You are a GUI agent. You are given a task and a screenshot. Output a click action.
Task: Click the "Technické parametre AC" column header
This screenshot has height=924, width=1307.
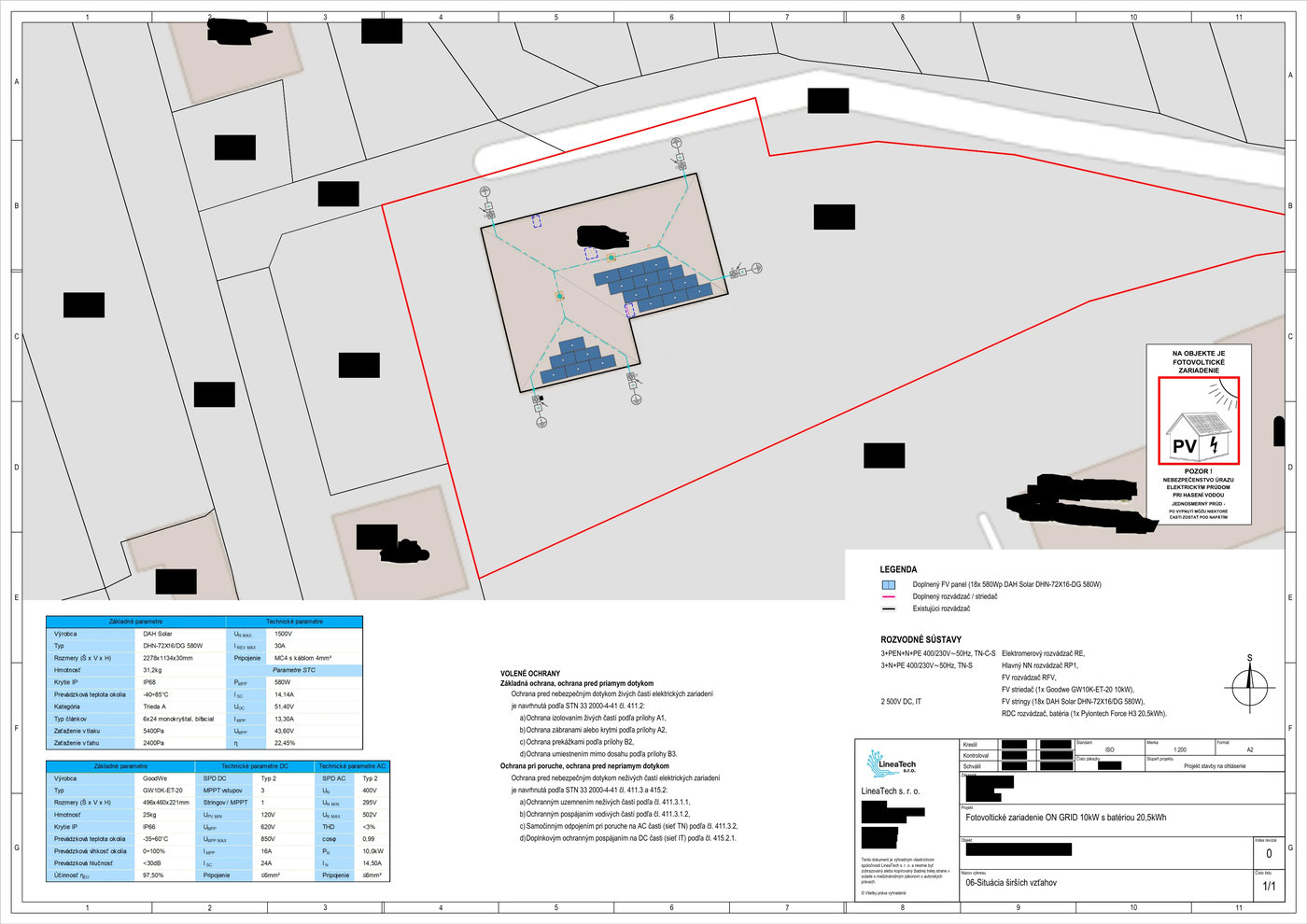[x=352, y=766]
